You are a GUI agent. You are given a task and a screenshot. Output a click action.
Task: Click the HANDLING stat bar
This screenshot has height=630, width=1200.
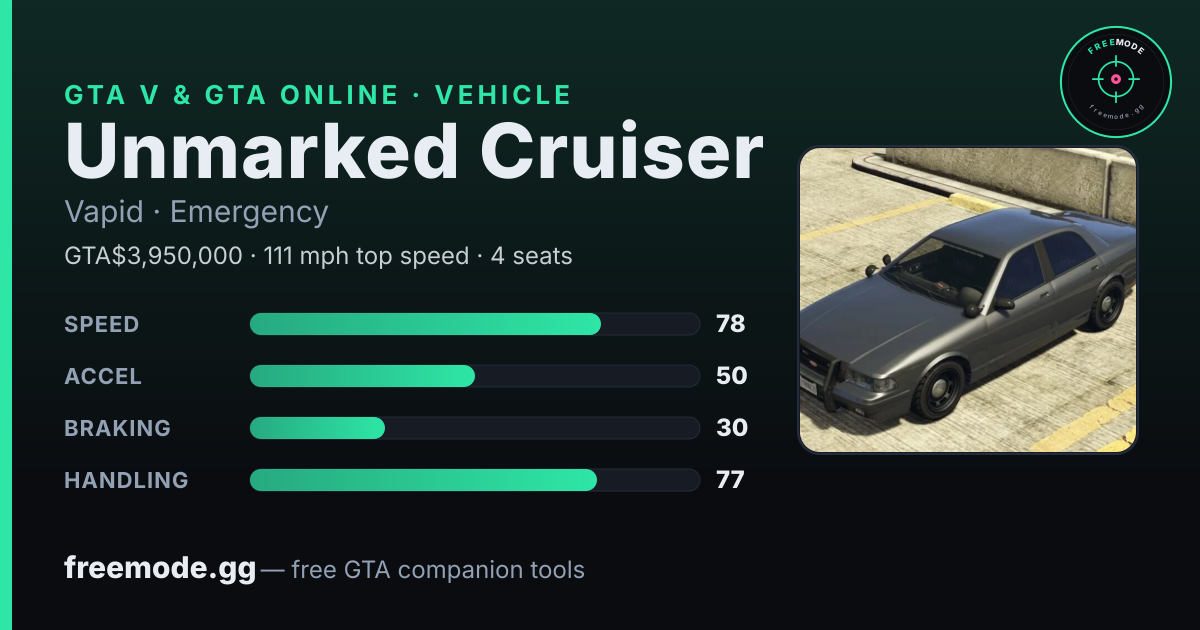click(474, 480)
